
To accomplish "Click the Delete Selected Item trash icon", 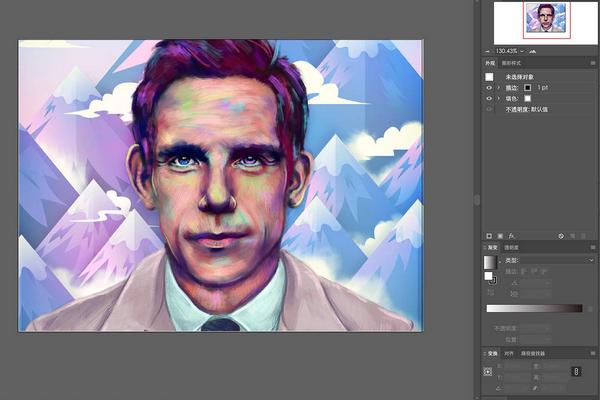I will (x=584, y=236).
